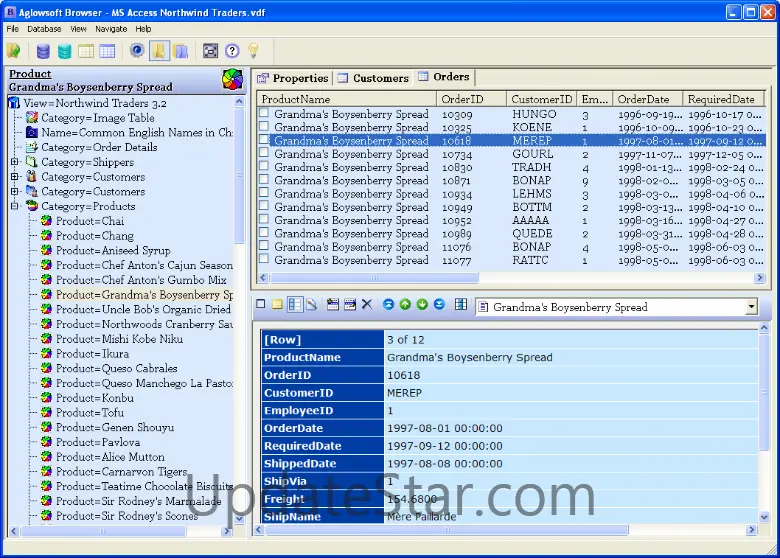The height and width of the screenshot is (558, 780).
Task: Click the tree panel scroll-down arrow
Action: click(239, 518)
